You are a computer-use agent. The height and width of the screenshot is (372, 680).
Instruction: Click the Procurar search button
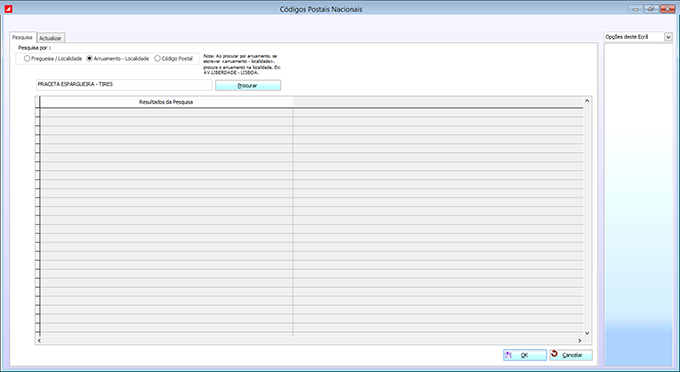tap(248, 85)
